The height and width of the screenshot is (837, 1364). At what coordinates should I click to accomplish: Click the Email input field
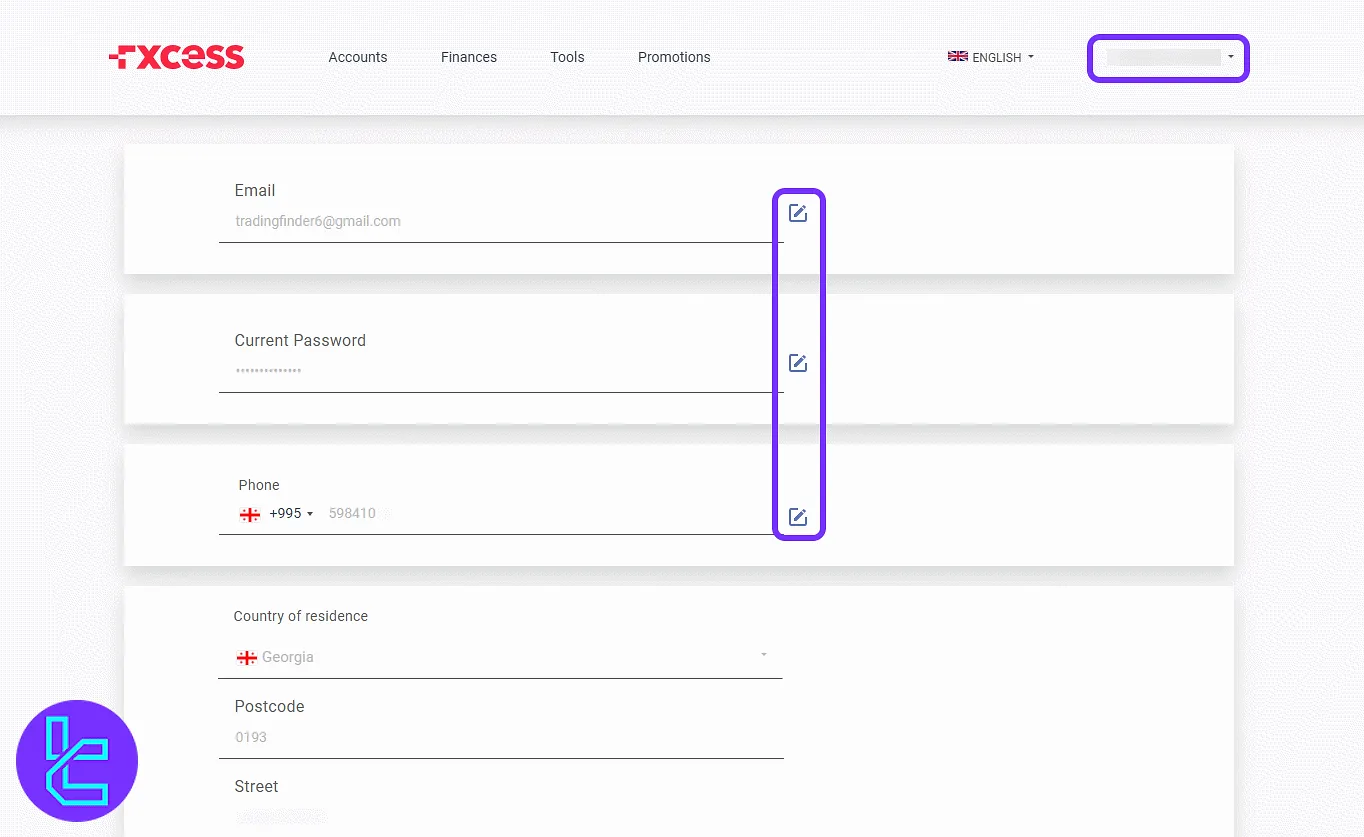click(500, 221)
